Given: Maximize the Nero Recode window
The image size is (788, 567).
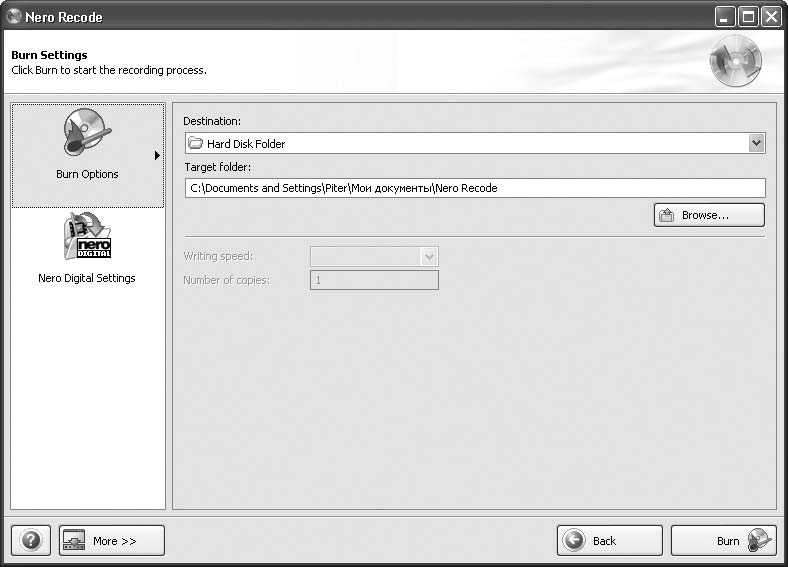Looking at the screenshot, I should (748, 17).
